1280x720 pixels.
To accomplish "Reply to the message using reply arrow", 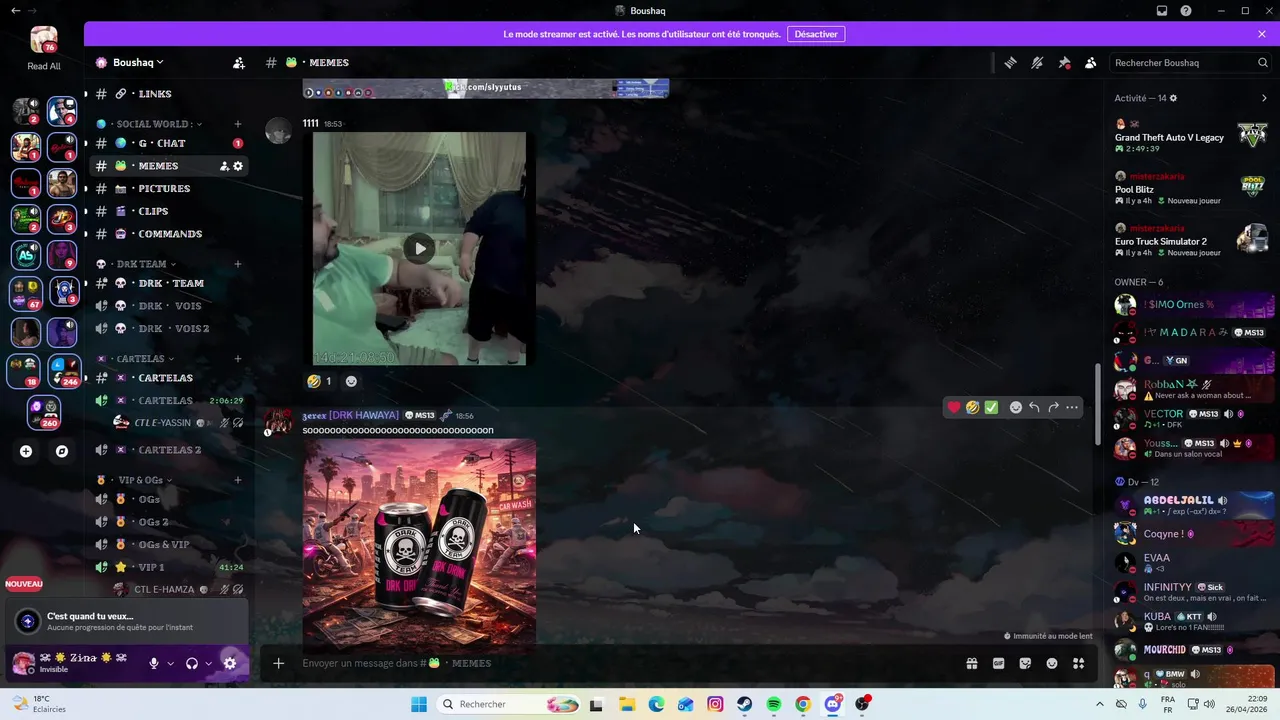I will point(1034,407).
